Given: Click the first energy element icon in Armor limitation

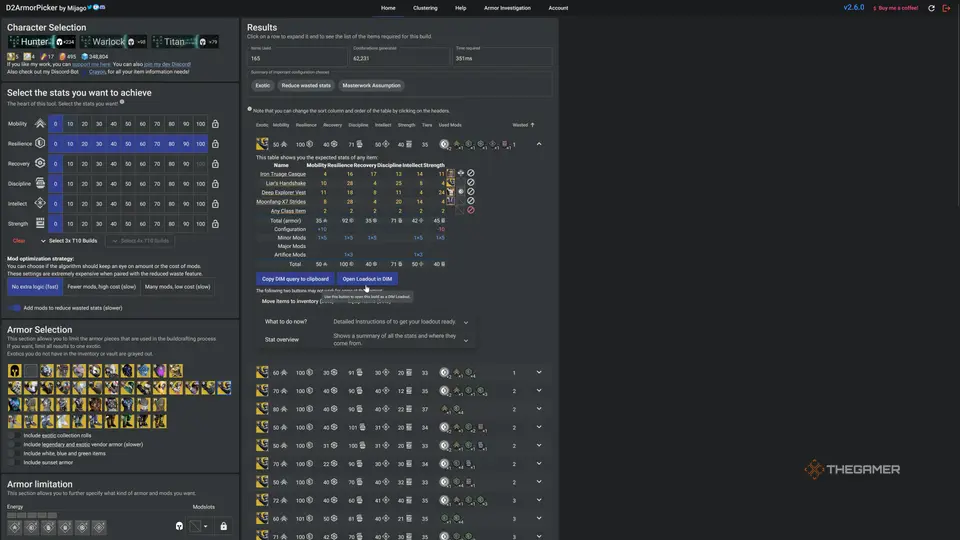Looking at the screenshot, I should pyautogui.click(x=15, y=527).
